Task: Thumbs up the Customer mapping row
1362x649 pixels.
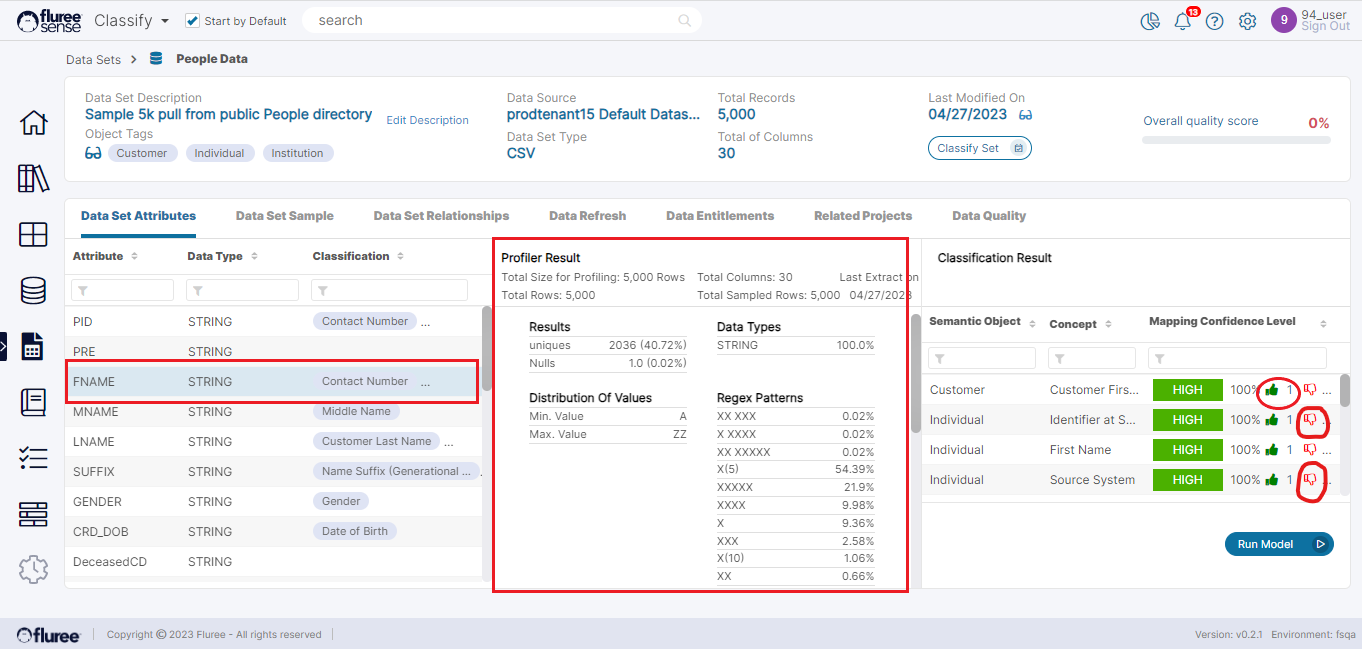Action: point(1272,390)
